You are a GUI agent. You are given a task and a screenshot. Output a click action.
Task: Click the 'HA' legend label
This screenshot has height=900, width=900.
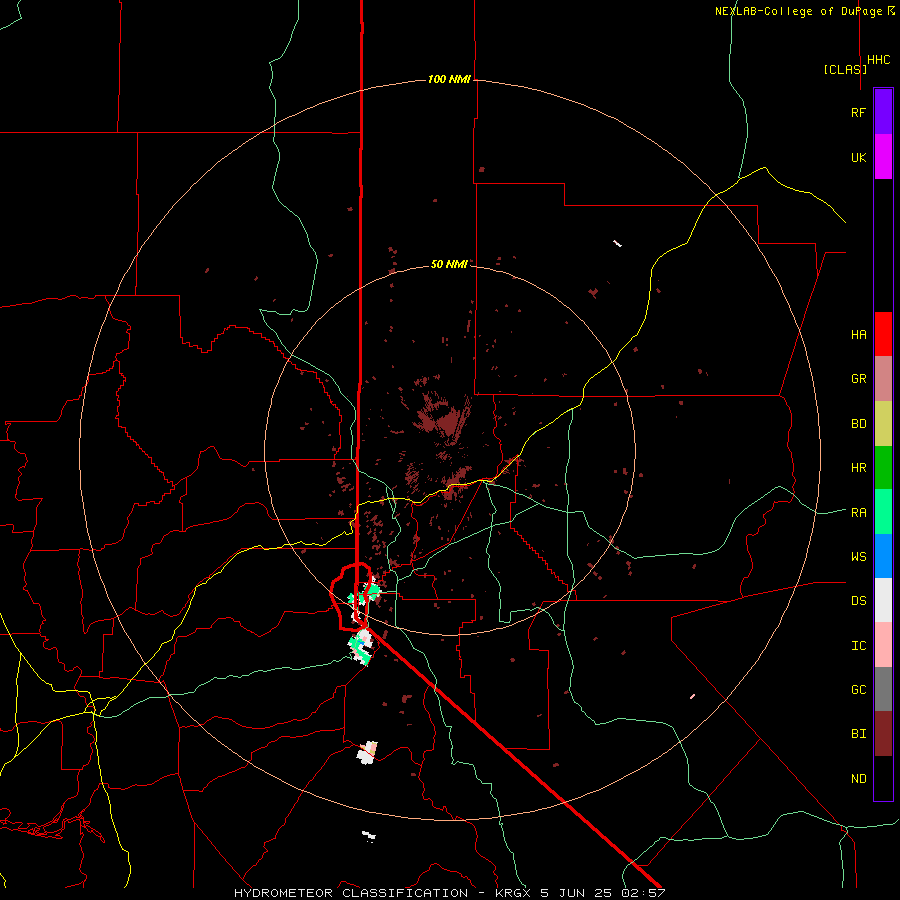[858, 335]
